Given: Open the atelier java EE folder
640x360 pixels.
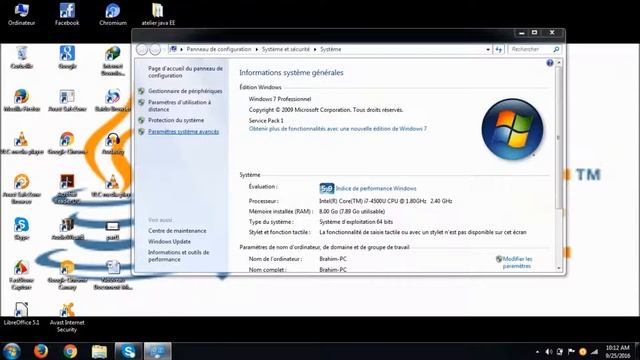Looking at the screenshot, I should tap(158, 14).
